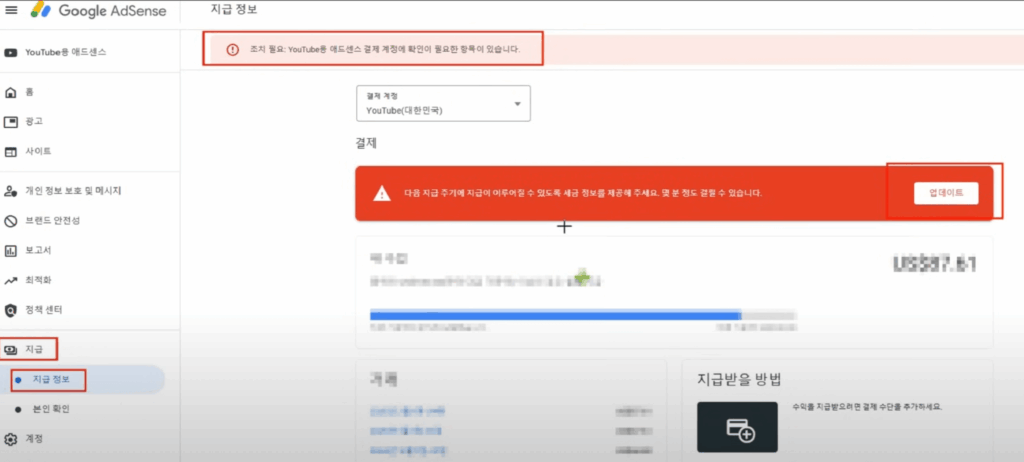The image size is (1024, 462).
Task: Open 본인 확인 in the sidebar
Action: click(x=51, y=409)
